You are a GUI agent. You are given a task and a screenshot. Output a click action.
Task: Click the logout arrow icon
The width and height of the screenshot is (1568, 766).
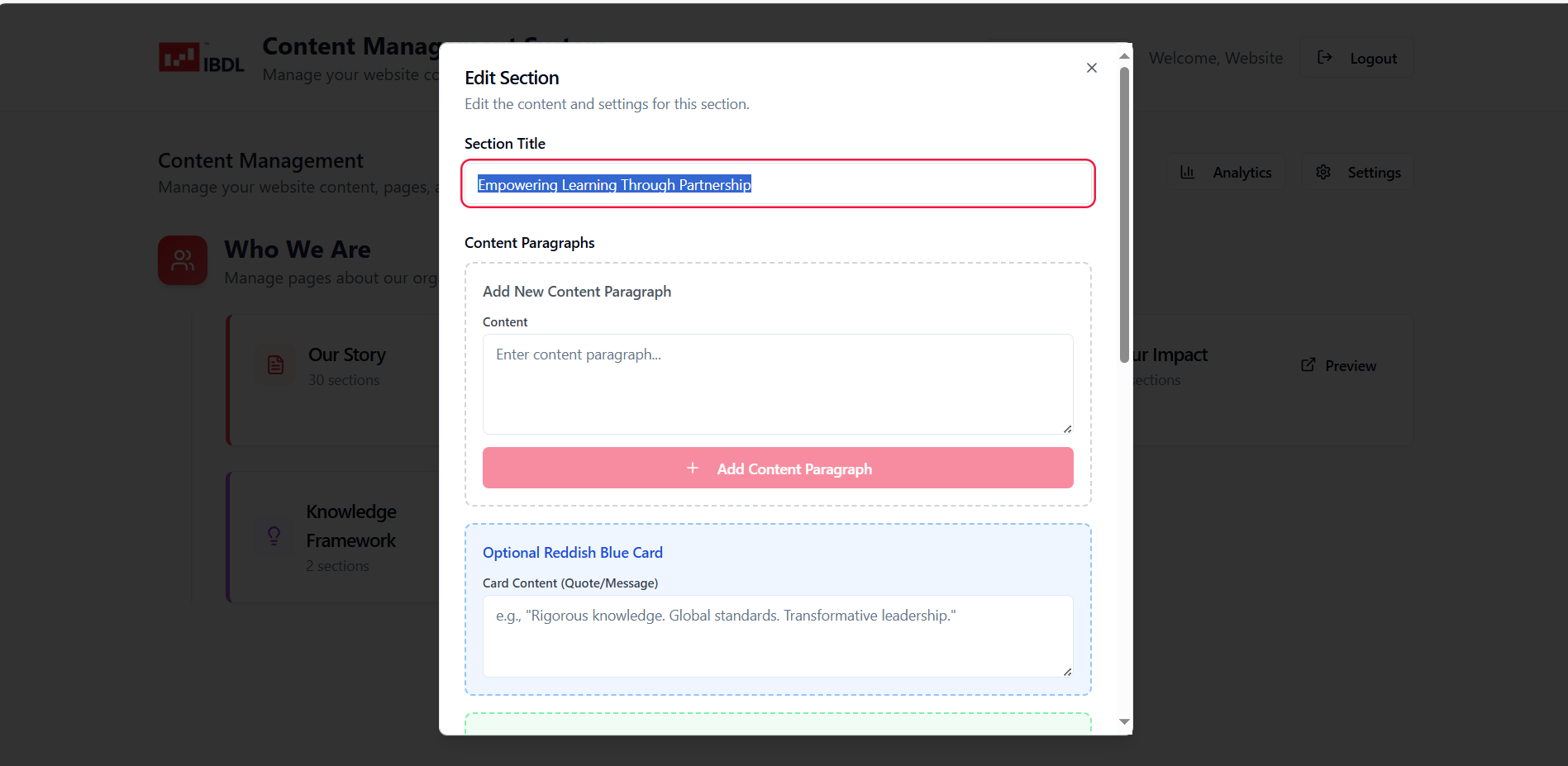1325,57
